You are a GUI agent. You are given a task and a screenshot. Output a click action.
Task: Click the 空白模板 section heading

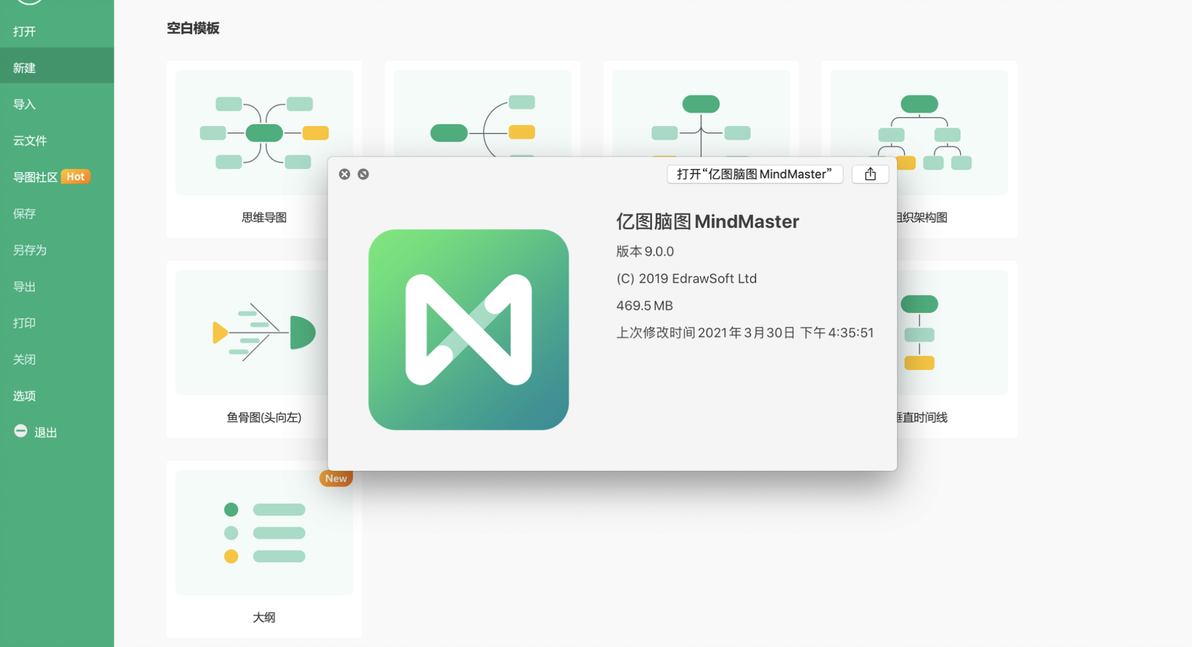pyautogui.click(x=193, y=28)
